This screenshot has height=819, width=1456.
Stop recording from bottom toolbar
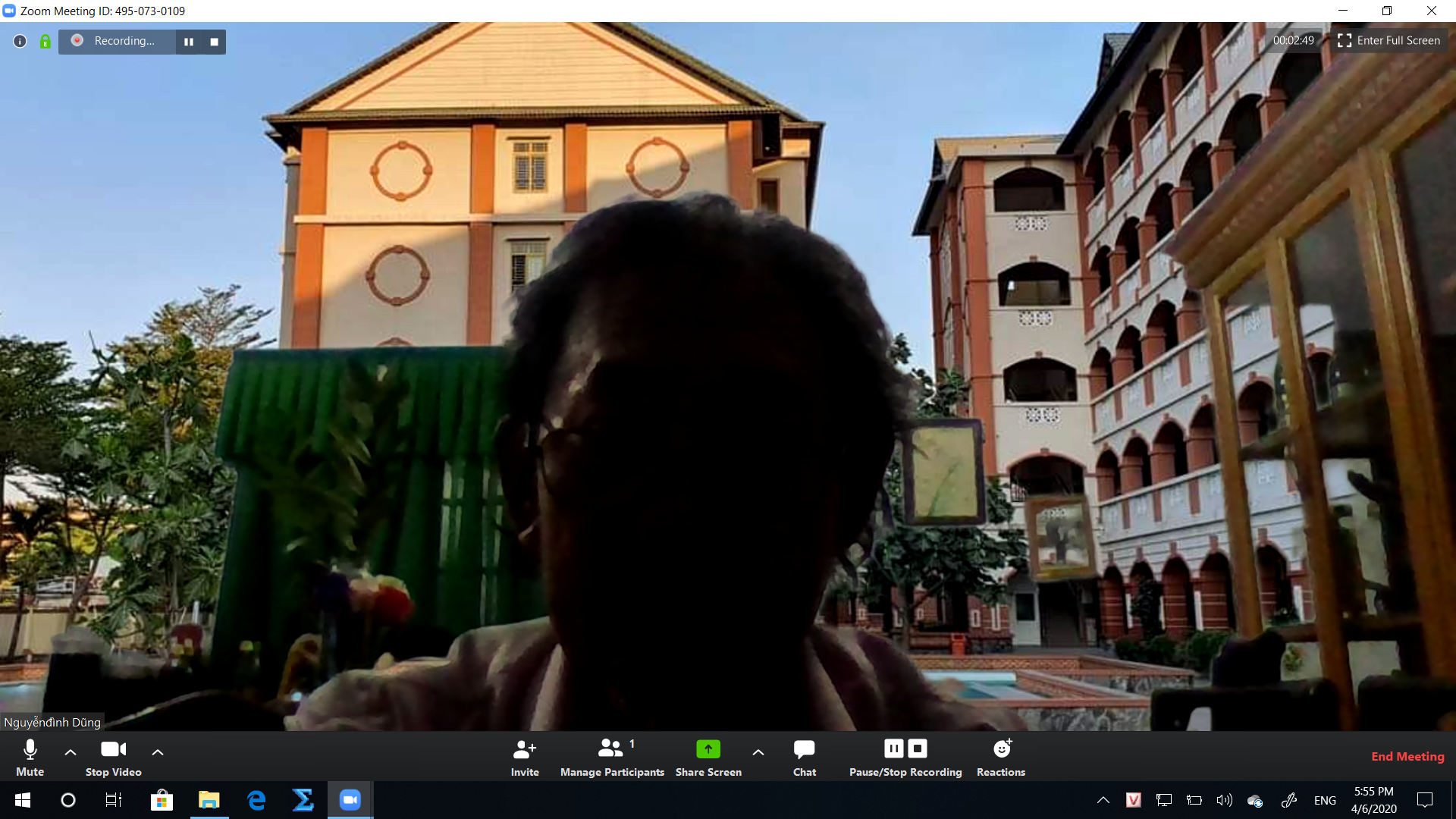pyautogui.click(x=918, y=748)
